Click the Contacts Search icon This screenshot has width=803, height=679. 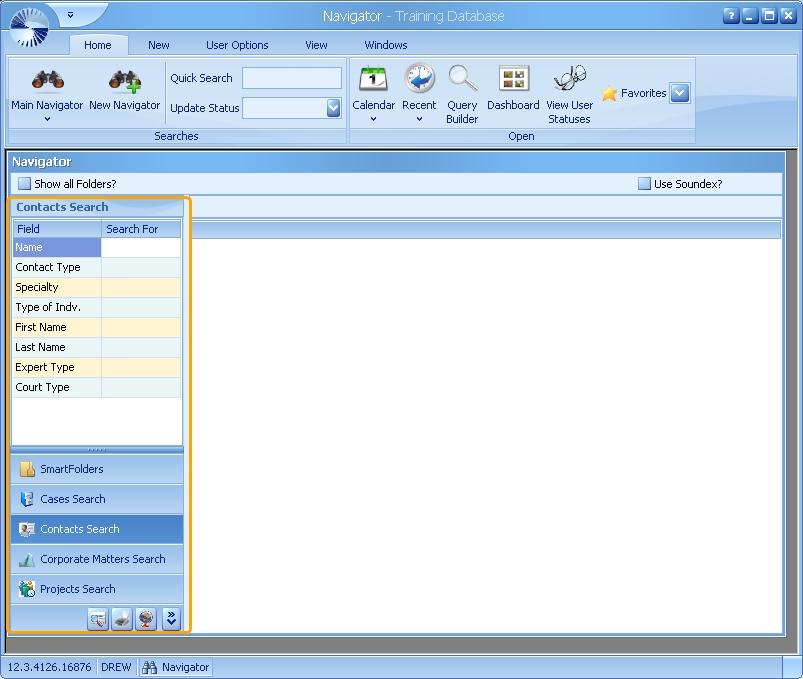coord(27,529)
